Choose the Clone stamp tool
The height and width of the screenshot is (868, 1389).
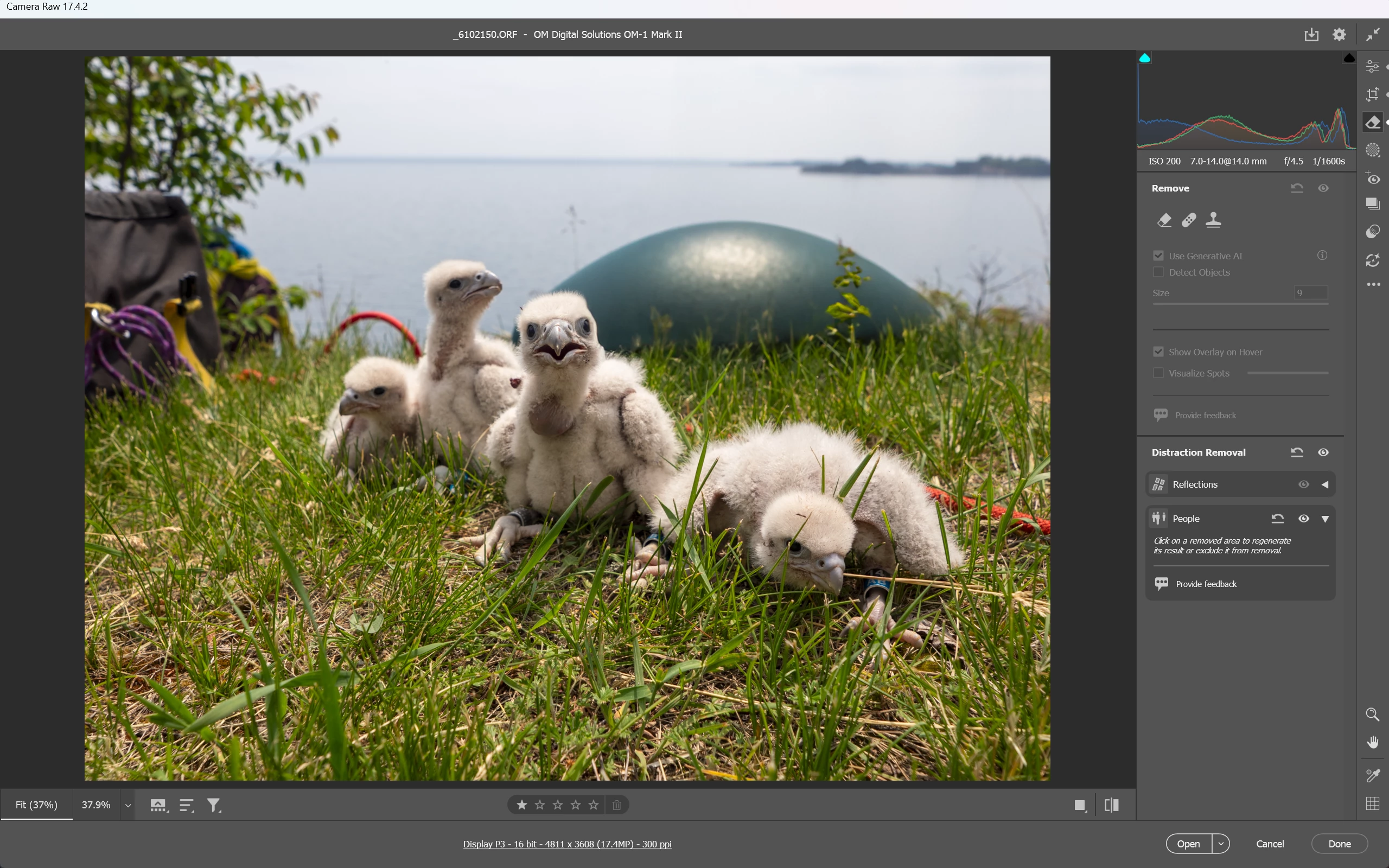tap(1213, 220)
